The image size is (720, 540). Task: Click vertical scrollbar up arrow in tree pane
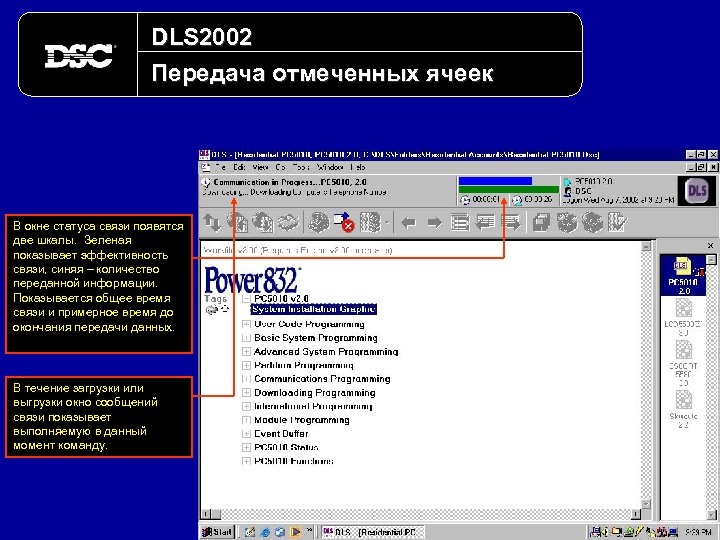[x=646, y=247]
